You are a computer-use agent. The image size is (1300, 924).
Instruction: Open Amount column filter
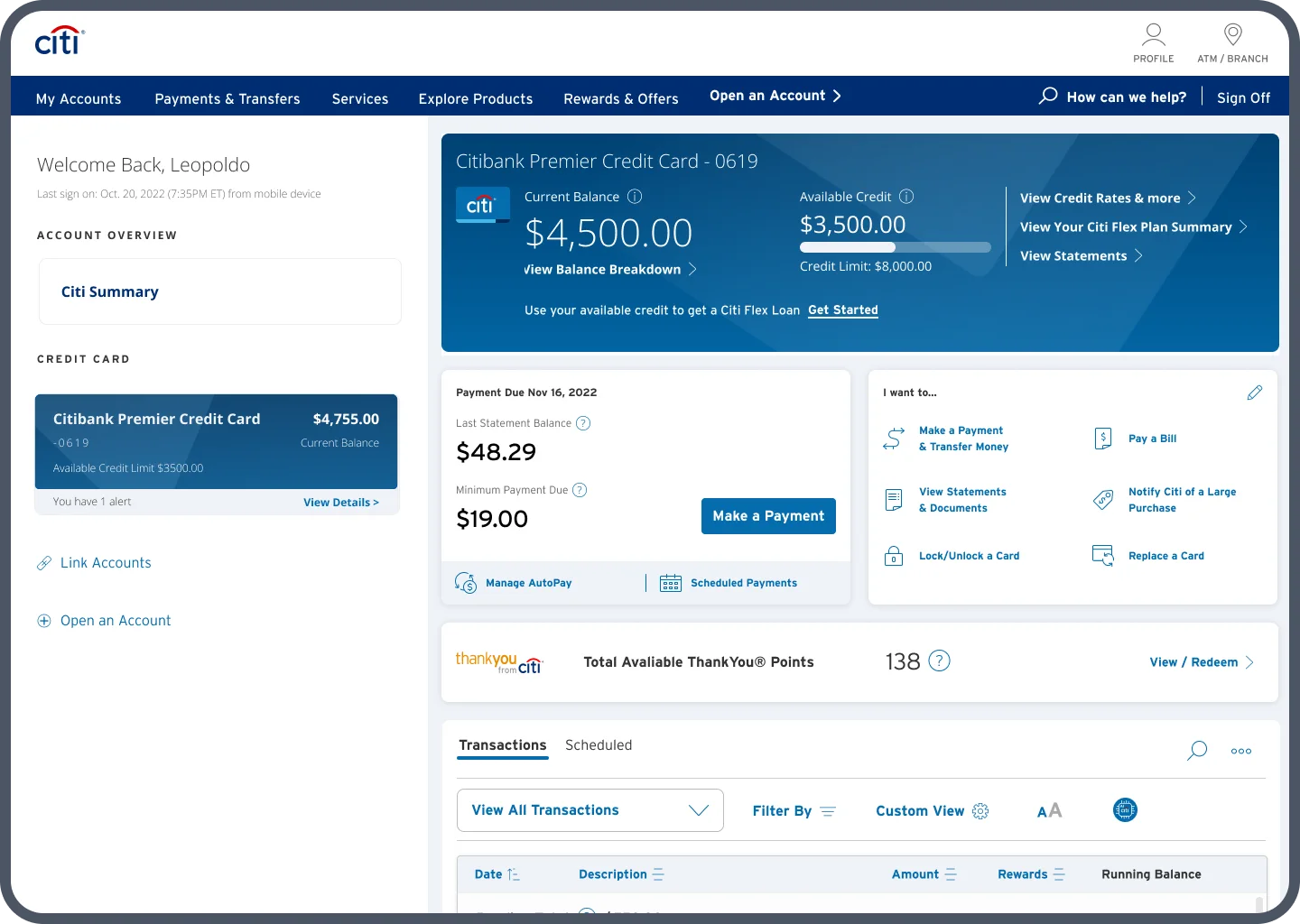pos(951,874)
